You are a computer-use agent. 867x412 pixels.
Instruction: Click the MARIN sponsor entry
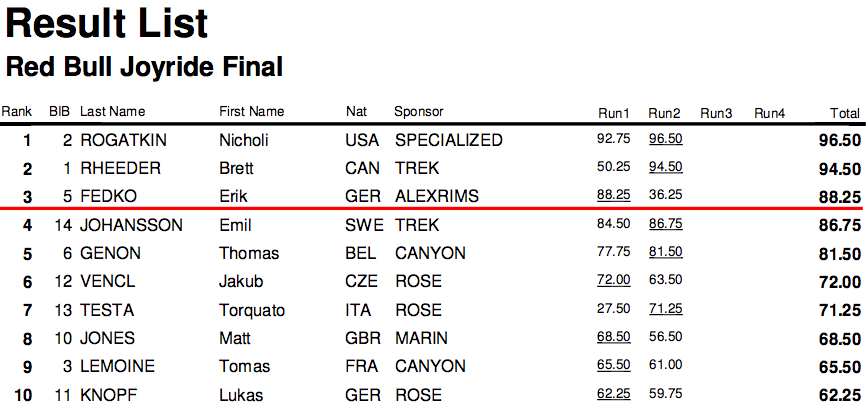coord(420,338)
